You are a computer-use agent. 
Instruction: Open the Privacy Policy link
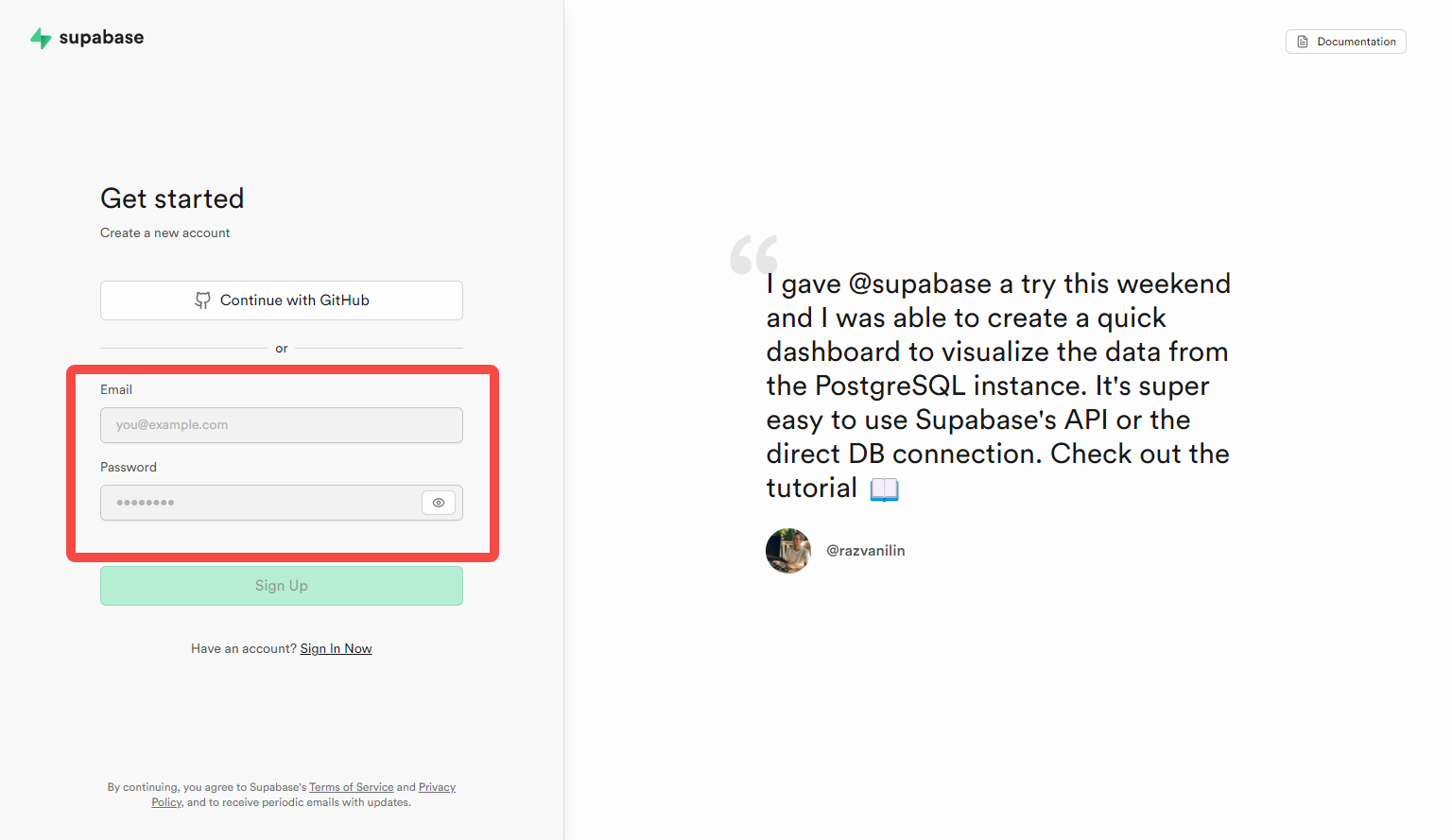pyautogui.click(x=437, y=787)
